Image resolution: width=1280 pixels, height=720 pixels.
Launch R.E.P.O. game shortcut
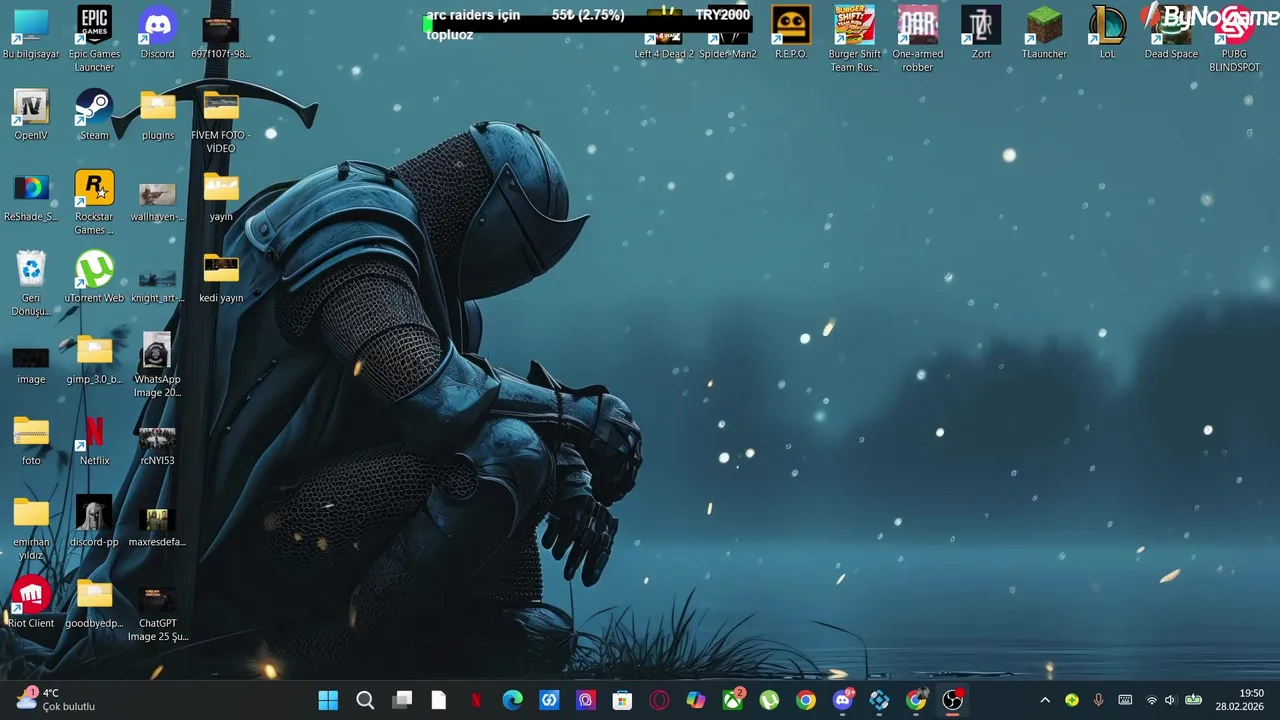click(791, 33)
